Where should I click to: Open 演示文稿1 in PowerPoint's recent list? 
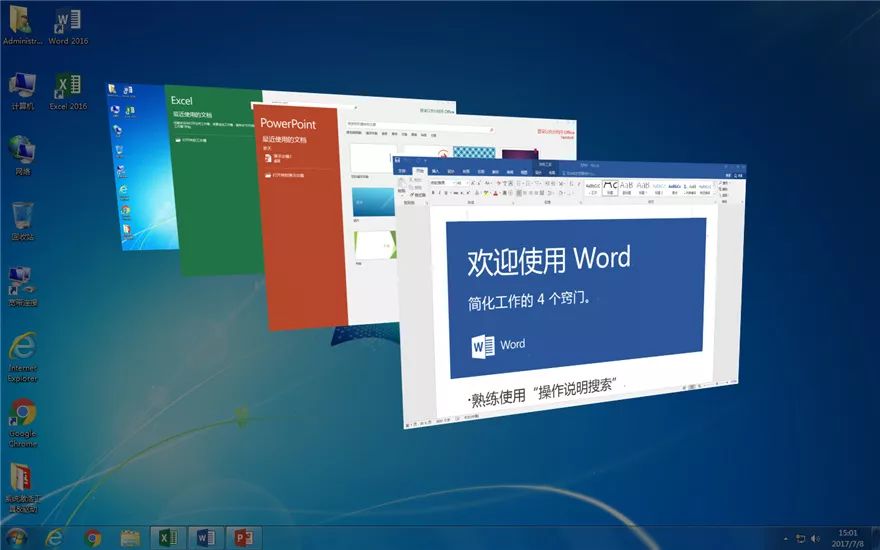[x=278, y=158]
